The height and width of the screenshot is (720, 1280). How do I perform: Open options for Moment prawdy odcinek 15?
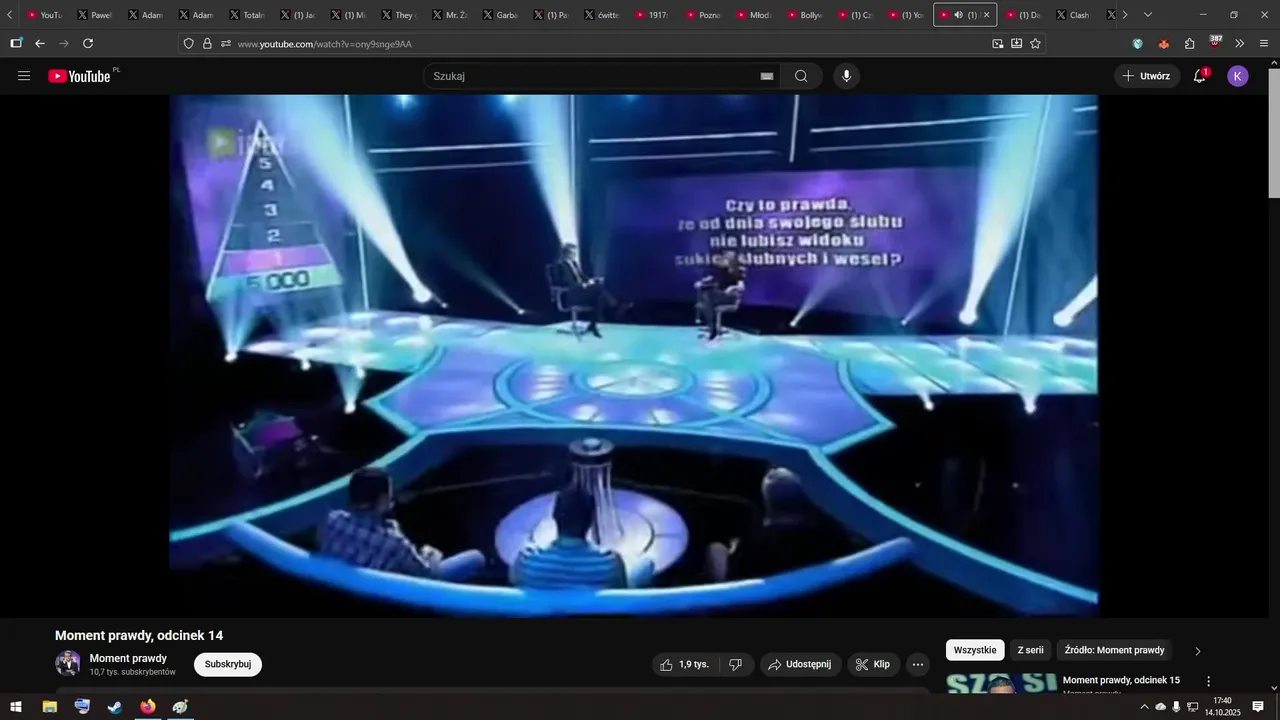click(1208, 681)
